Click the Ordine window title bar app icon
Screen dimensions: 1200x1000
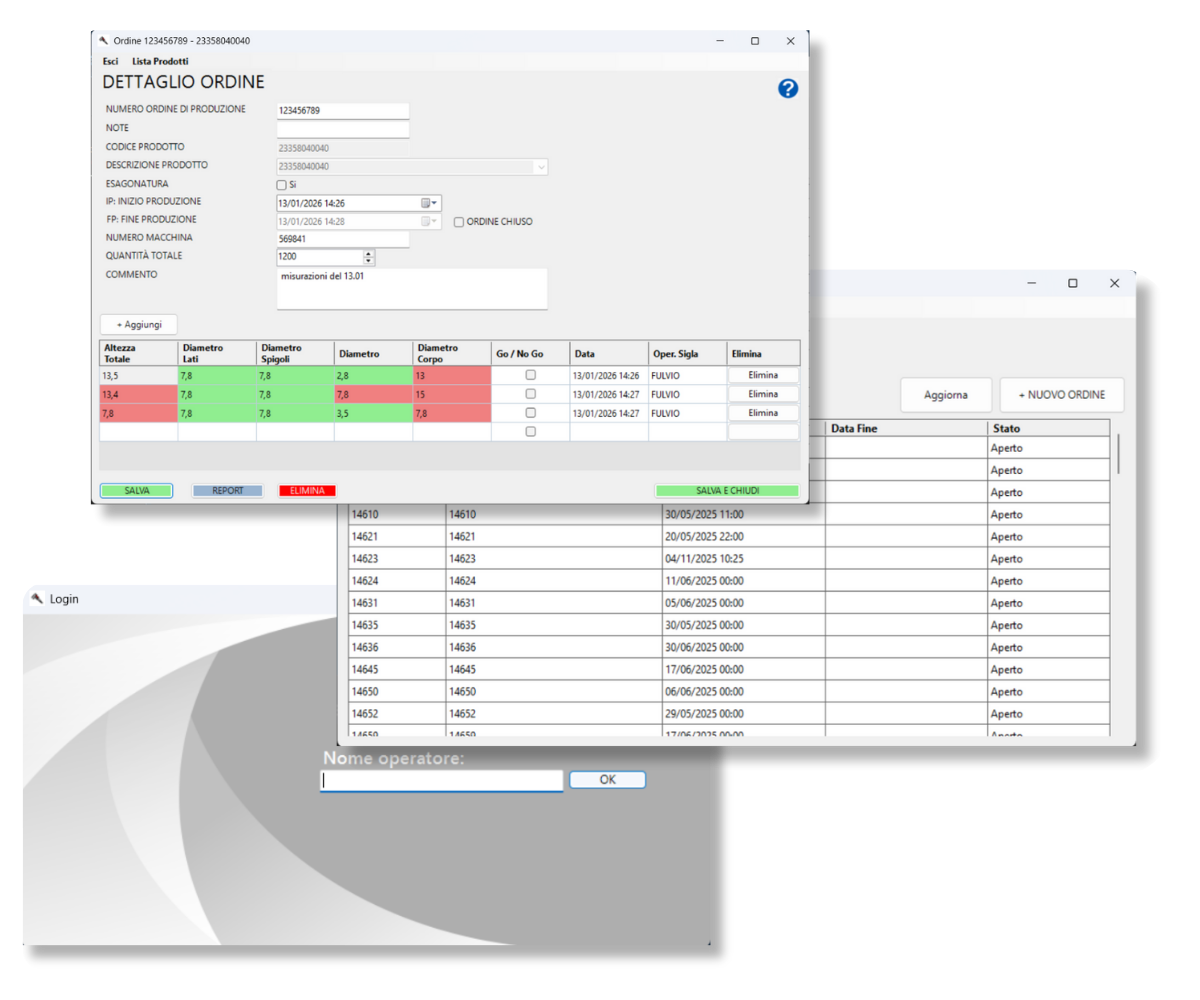[x=103, y=41]
